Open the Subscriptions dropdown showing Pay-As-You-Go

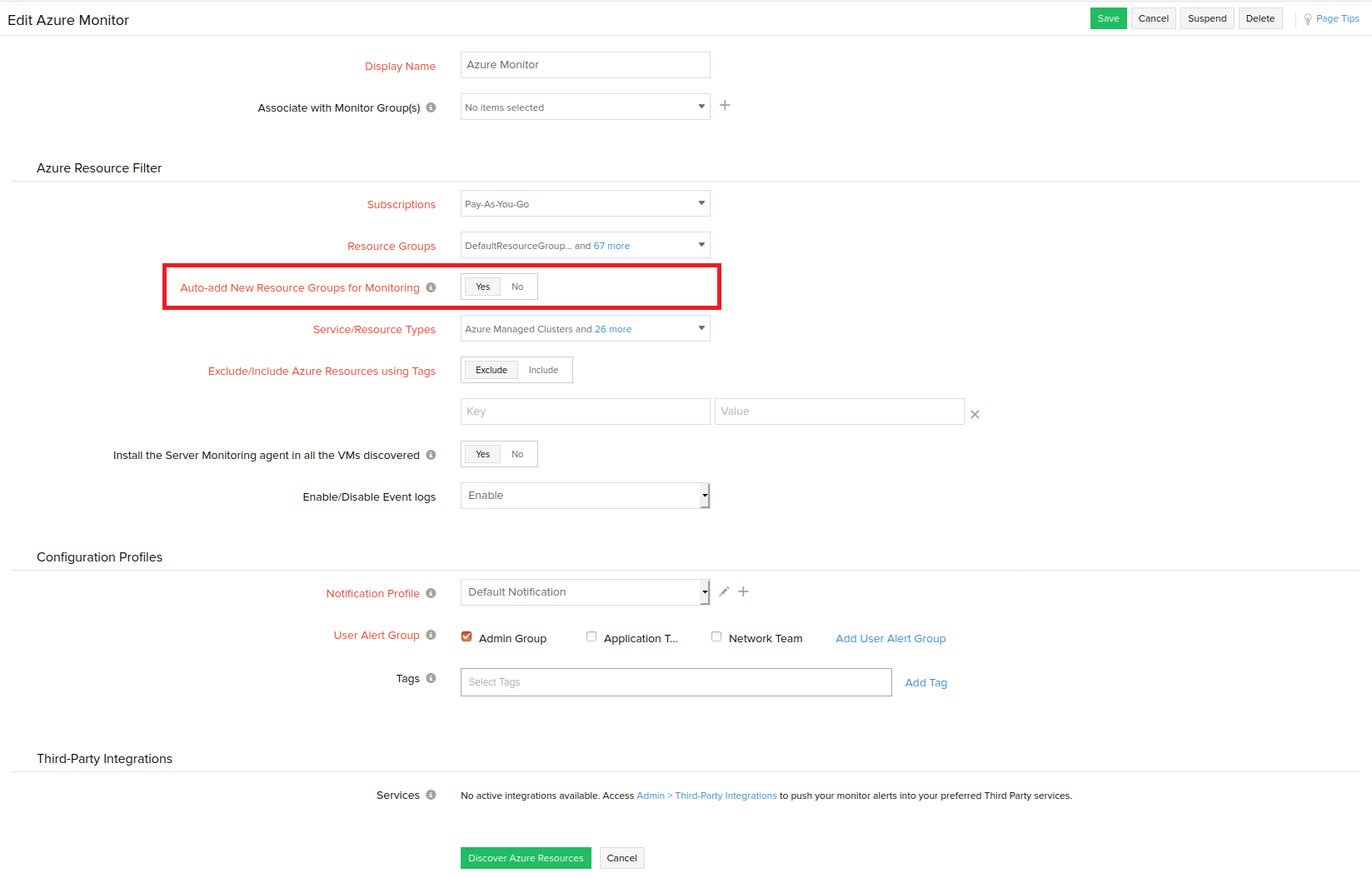pyautogui.click(x=586, y=203)
